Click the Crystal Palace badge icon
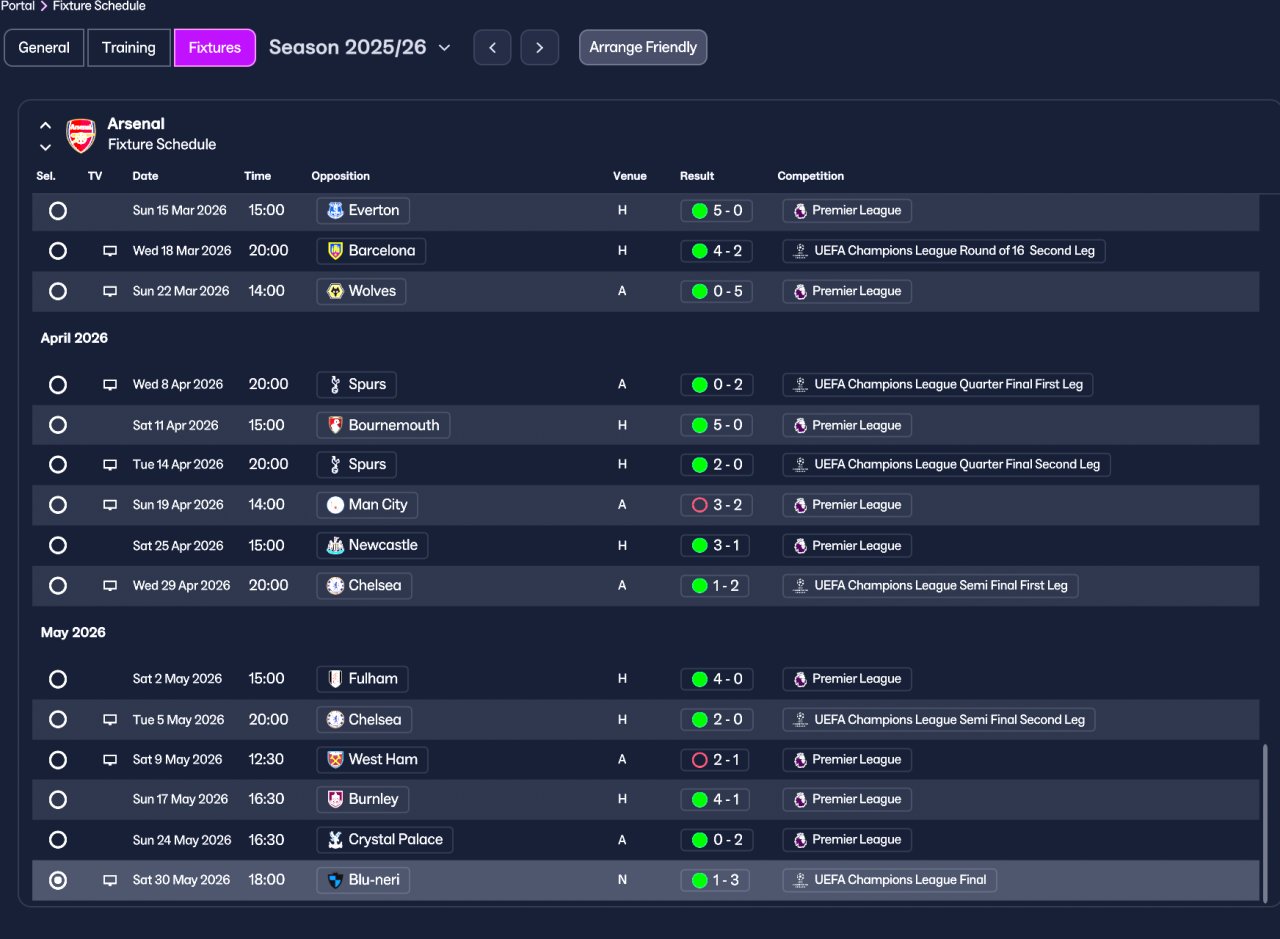The height and width of the screenshot is (939, 1280). tap(335, 840)
